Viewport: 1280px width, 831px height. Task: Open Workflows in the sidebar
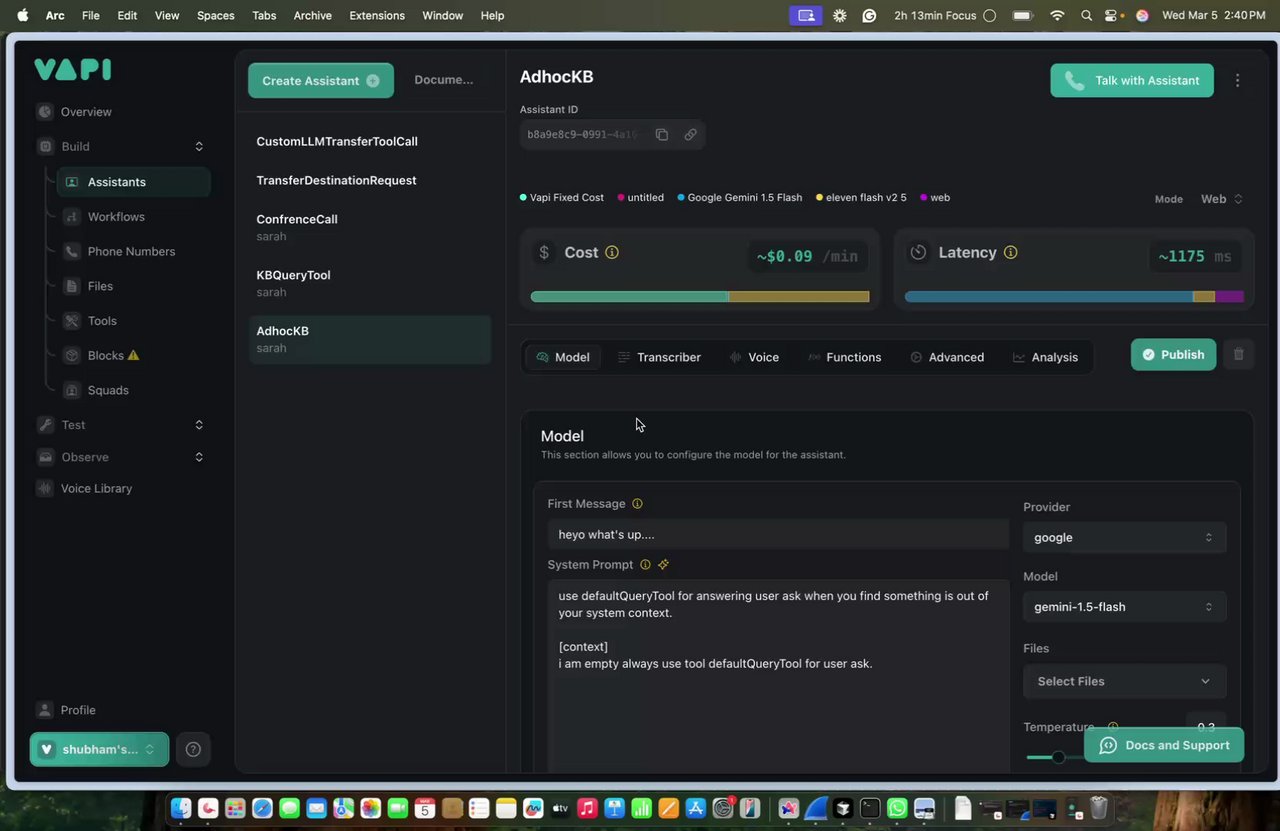[116, 217]
